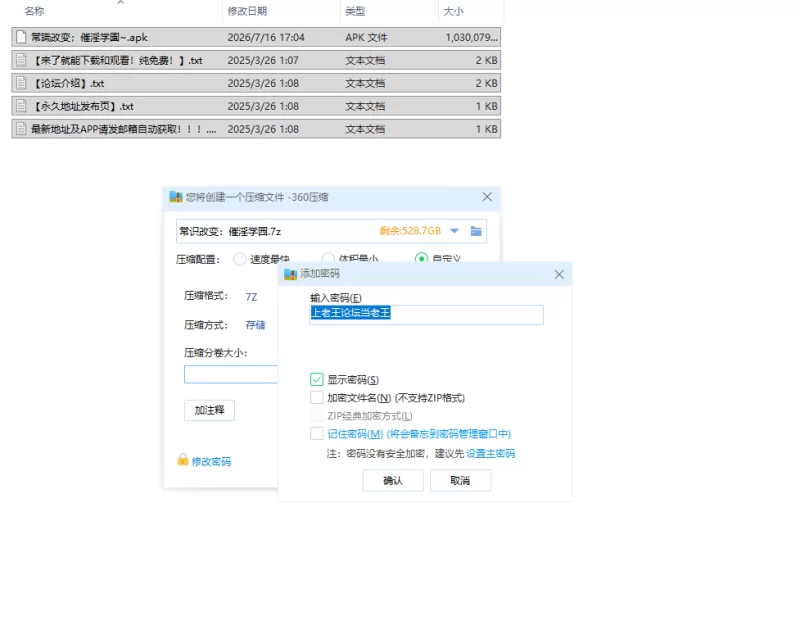
Task: Select the 自定义 radio button
Action: pyautogui.click(x=421, y=259)
